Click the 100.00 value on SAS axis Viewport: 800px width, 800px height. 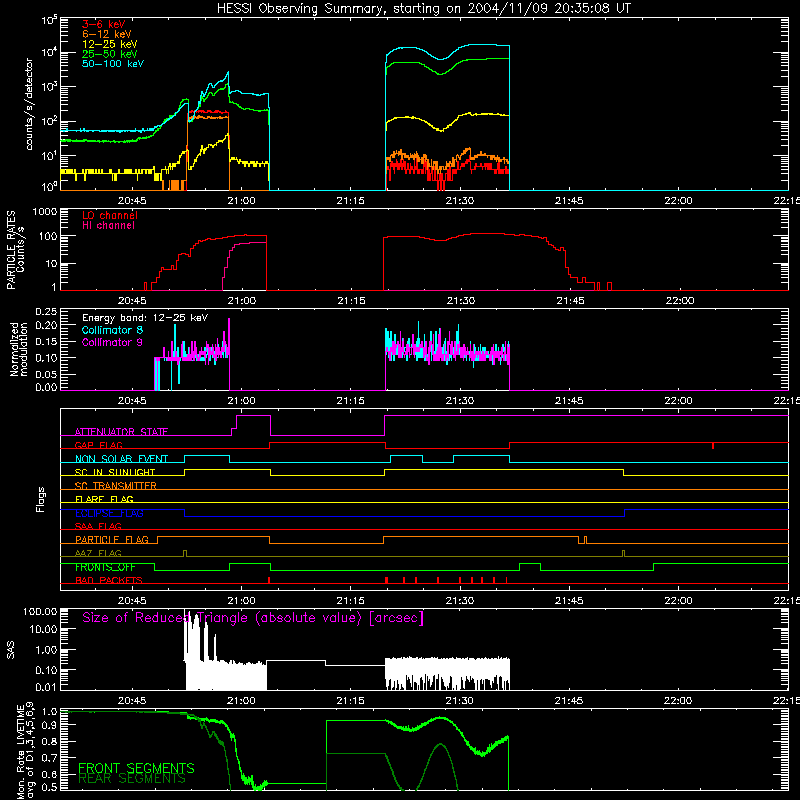tap(40, 611)
